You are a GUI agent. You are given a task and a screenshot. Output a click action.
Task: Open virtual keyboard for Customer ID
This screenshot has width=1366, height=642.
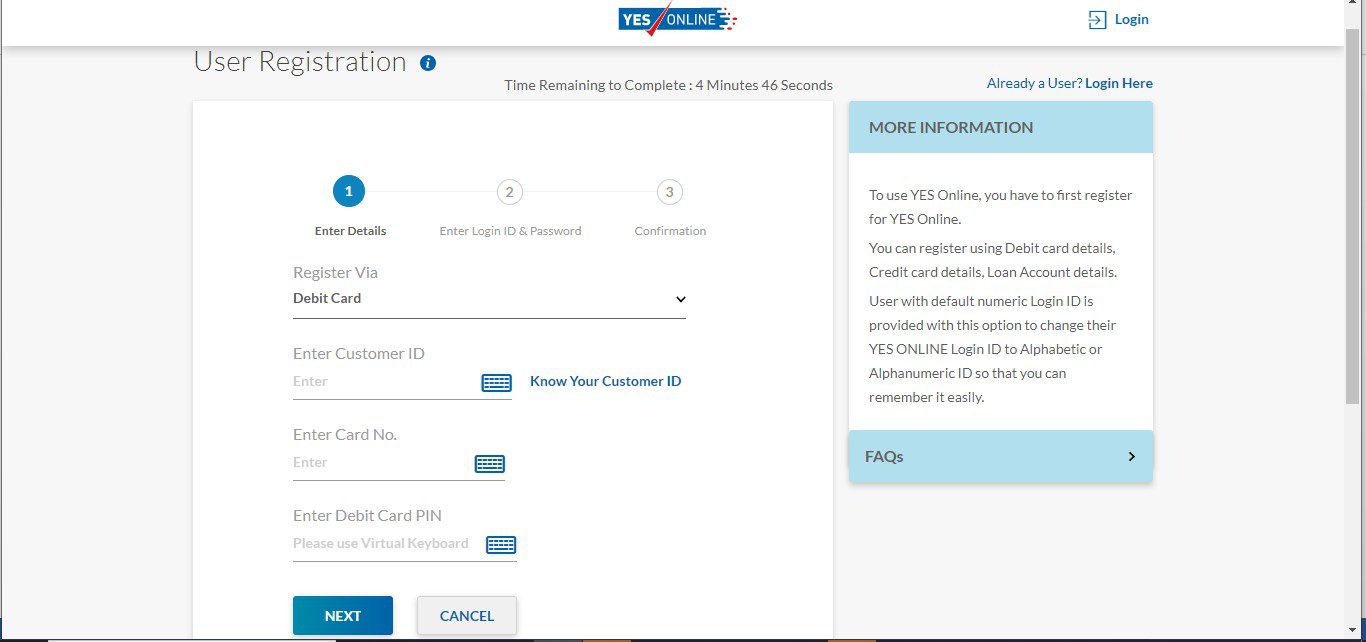(x=496, y=382)
